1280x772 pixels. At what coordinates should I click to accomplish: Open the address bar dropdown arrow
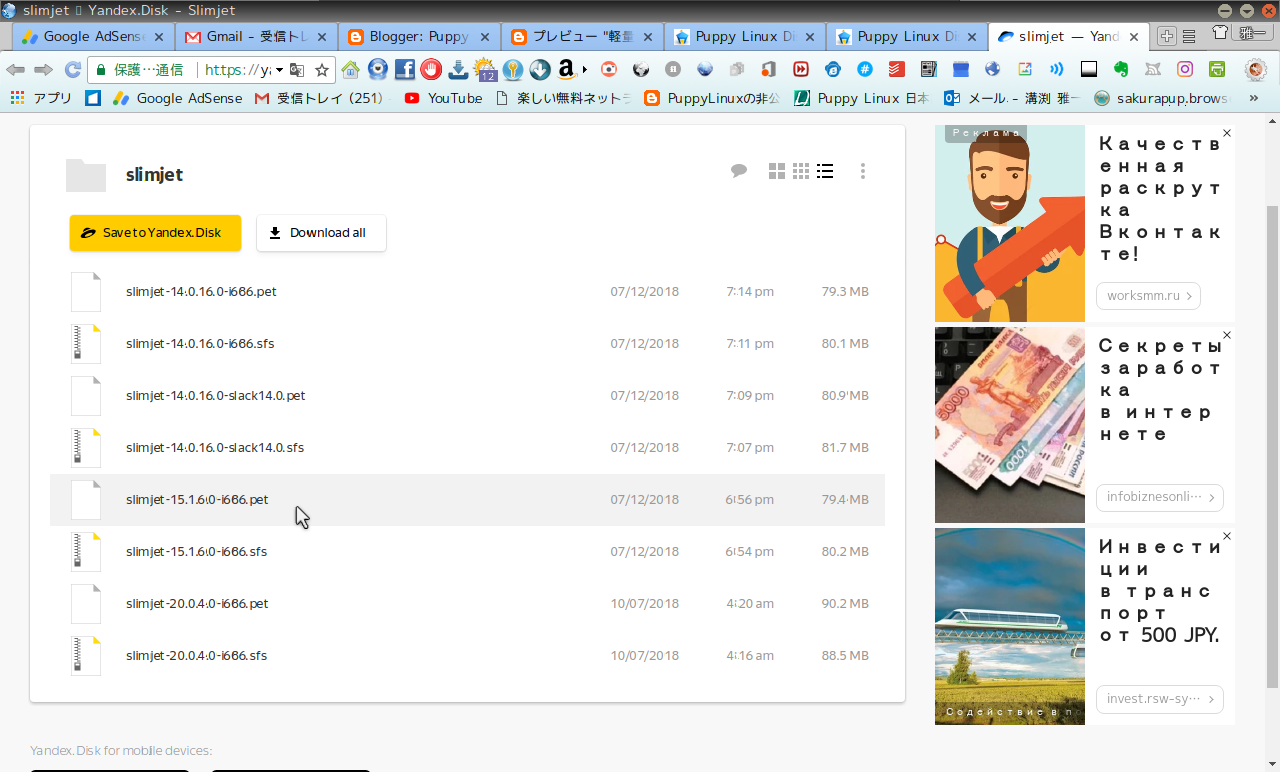click(x=279, y=70)
